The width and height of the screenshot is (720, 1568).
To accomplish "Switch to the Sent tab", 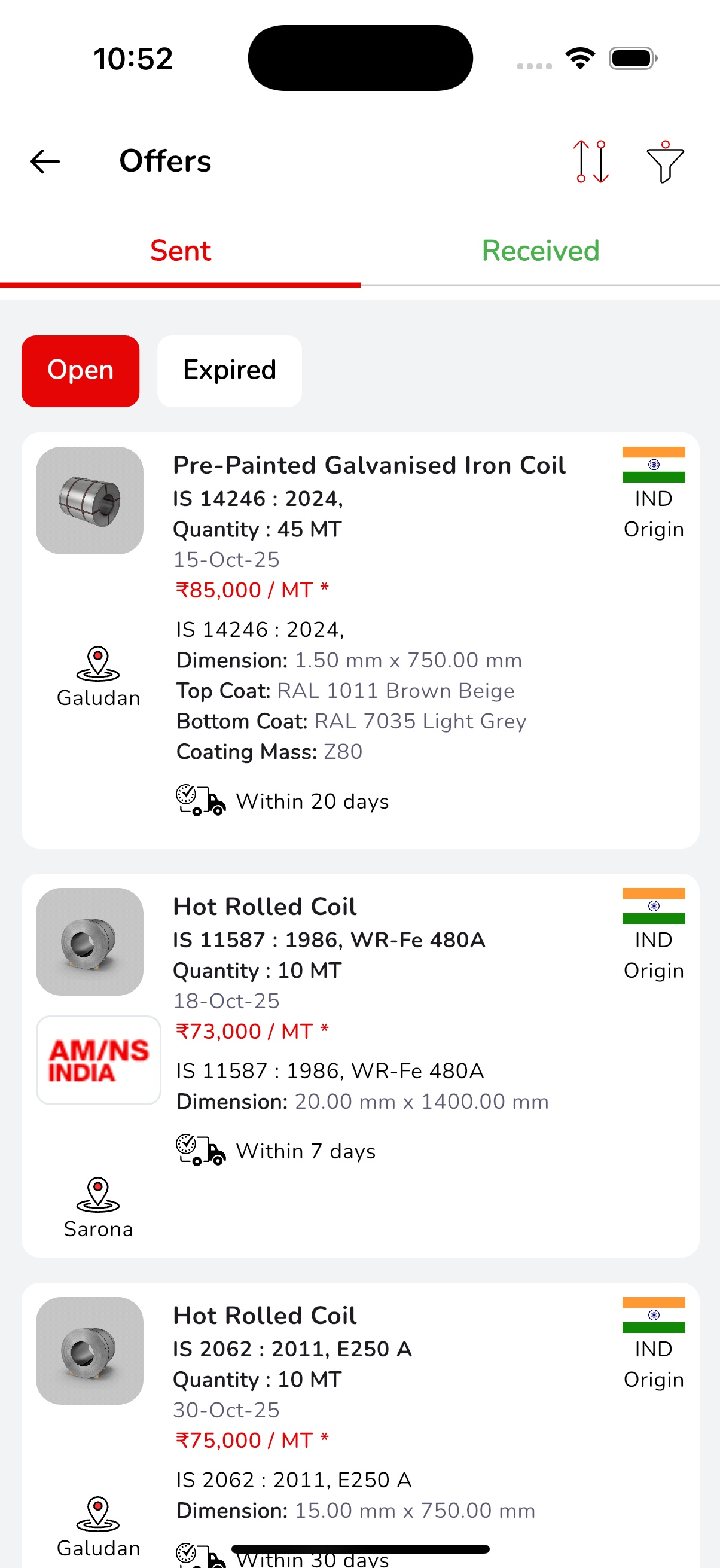I will point(180,251).
